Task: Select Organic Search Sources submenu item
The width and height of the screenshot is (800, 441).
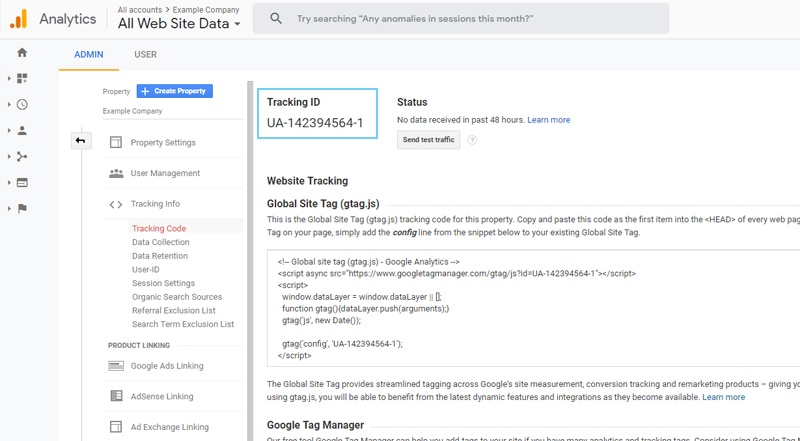Action: 177,297
